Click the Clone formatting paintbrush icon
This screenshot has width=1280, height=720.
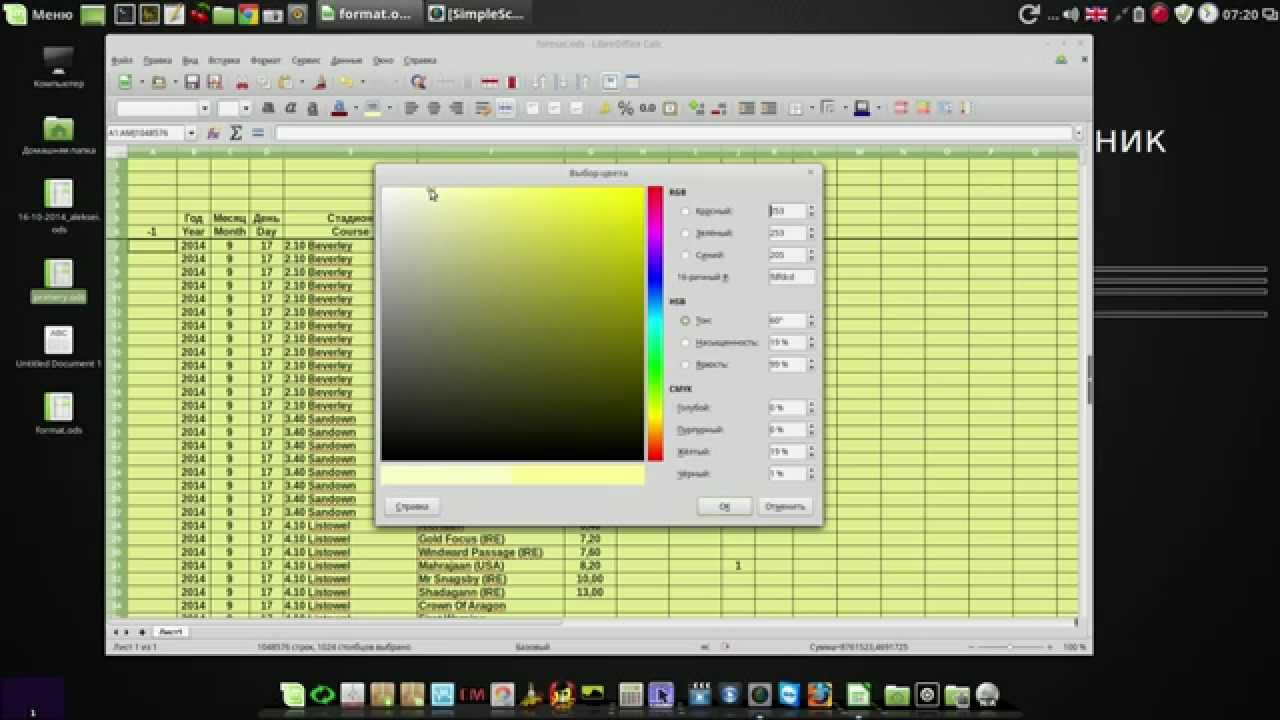click(x=320, y=82)
